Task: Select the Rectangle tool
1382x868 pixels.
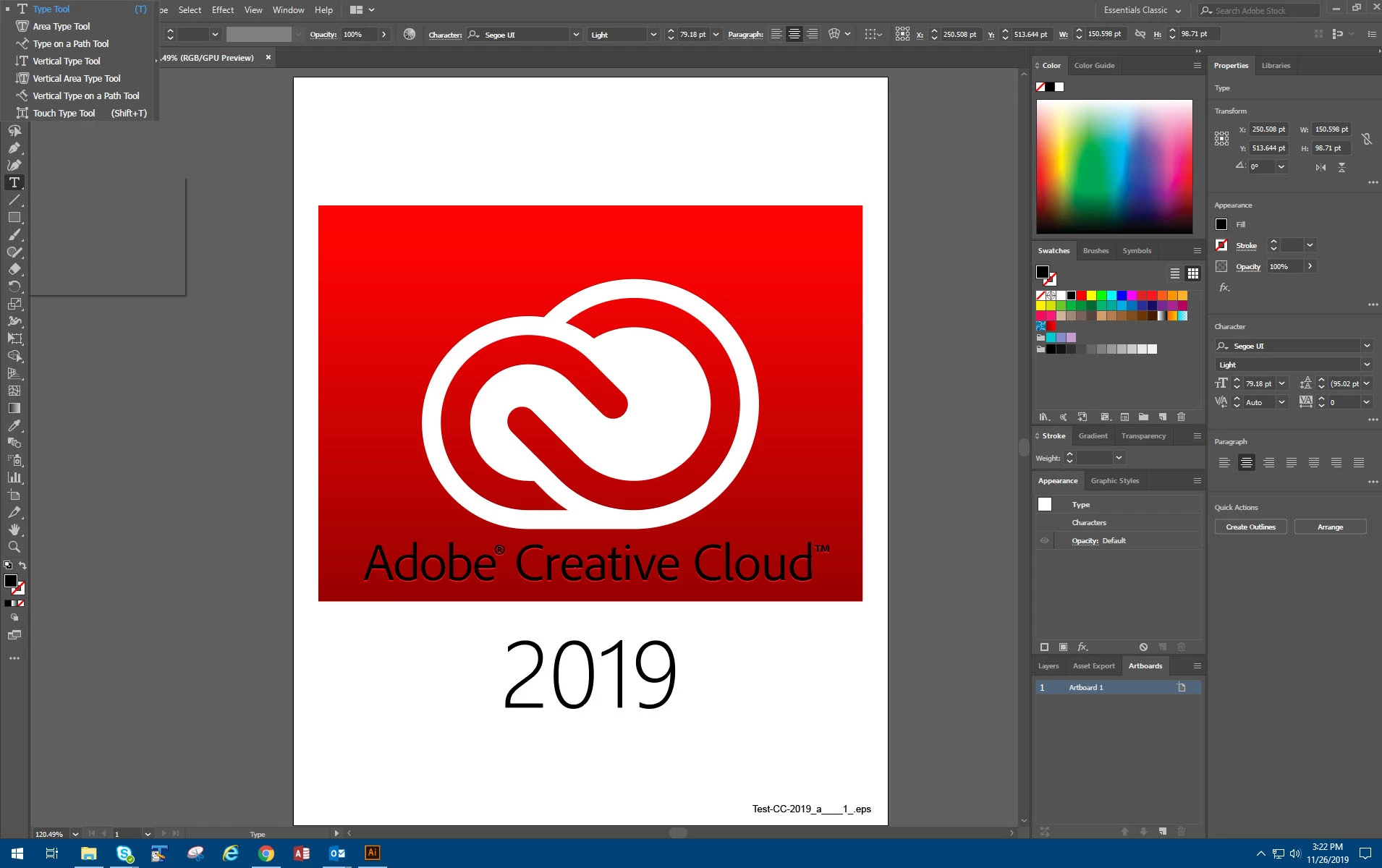Action: 14,218
